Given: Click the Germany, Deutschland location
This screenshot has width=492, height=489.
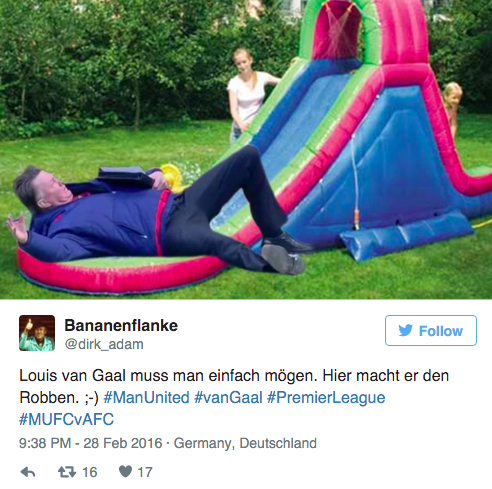Looking at the screenshot, I should point(245,443).
